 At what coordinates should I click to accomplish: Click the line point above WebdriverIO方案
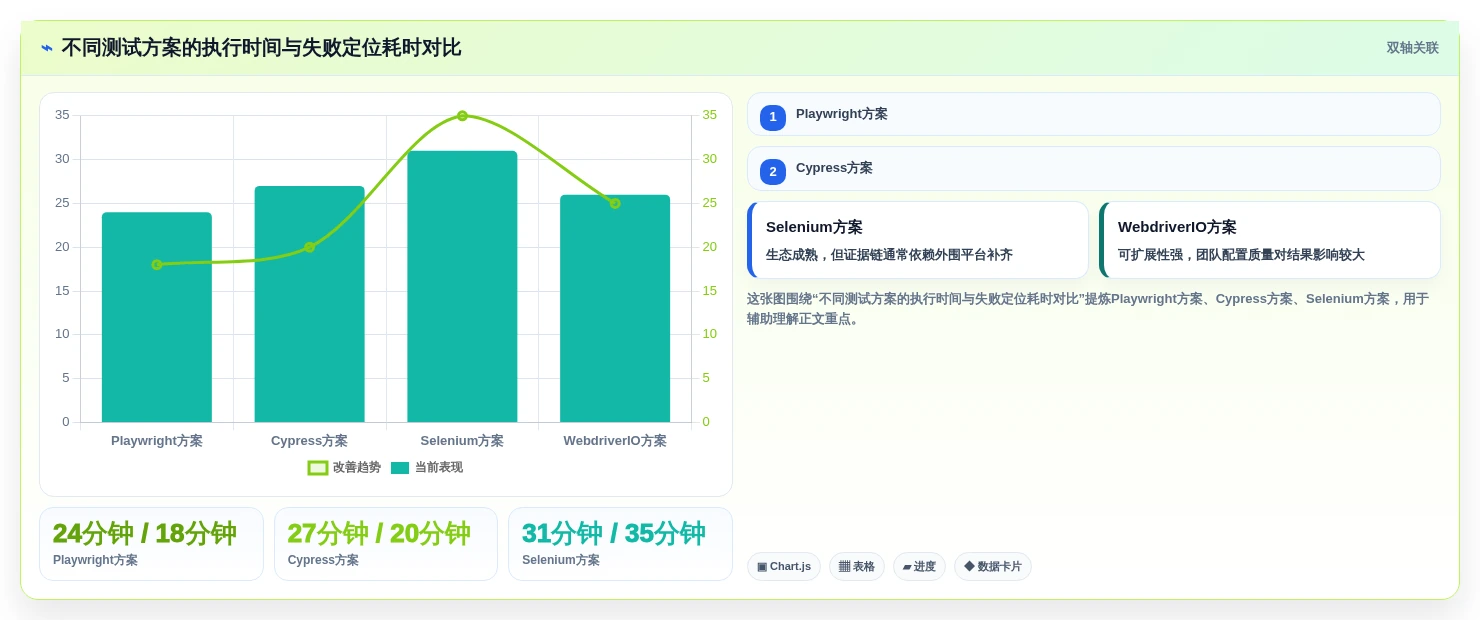click(x=615, y=203)
